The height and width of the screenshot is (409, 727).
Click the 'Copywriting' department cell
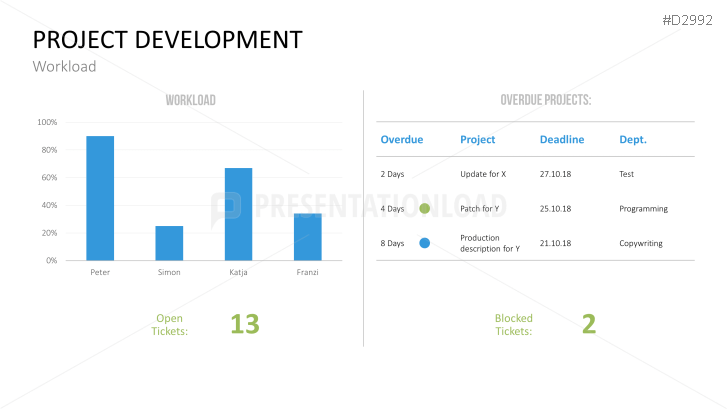641,243
